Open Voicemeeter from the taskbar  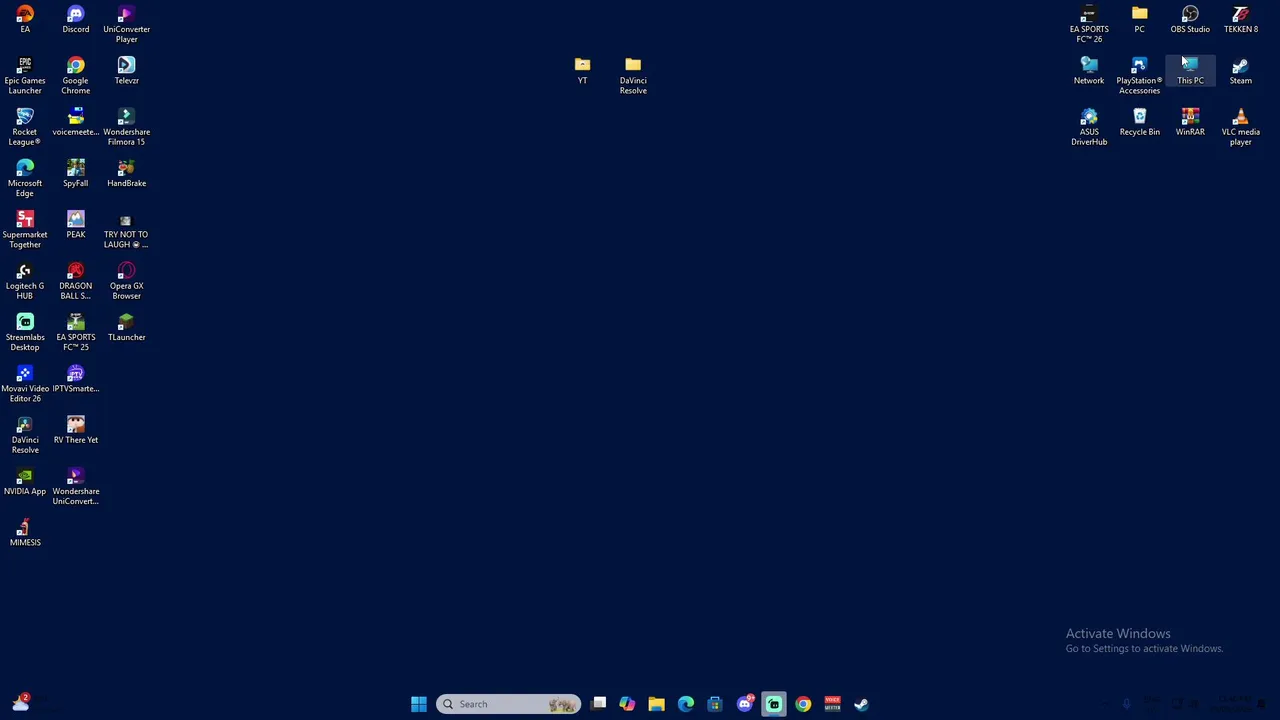tap(832, 704)
